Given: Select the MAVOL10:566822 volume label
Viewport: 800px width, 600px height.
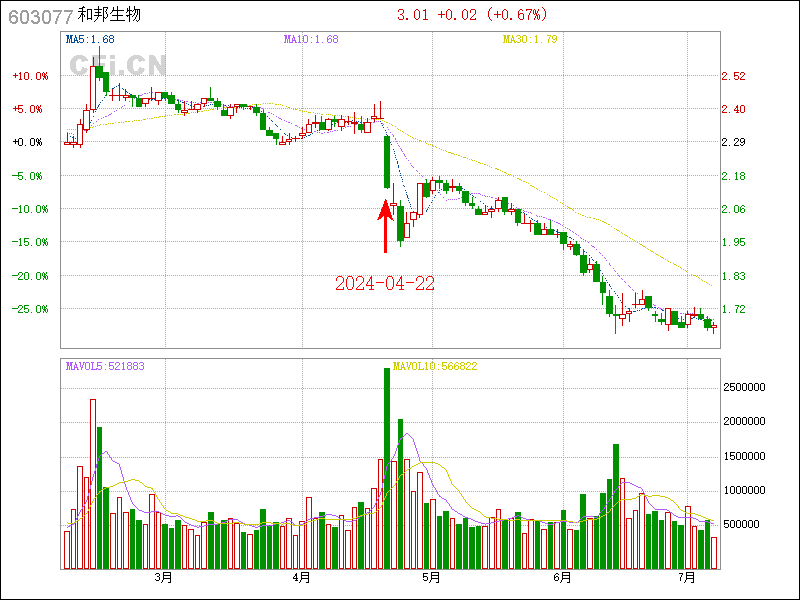Looking at the screenshot, I should pyautogui.click(x=435, y=366).
